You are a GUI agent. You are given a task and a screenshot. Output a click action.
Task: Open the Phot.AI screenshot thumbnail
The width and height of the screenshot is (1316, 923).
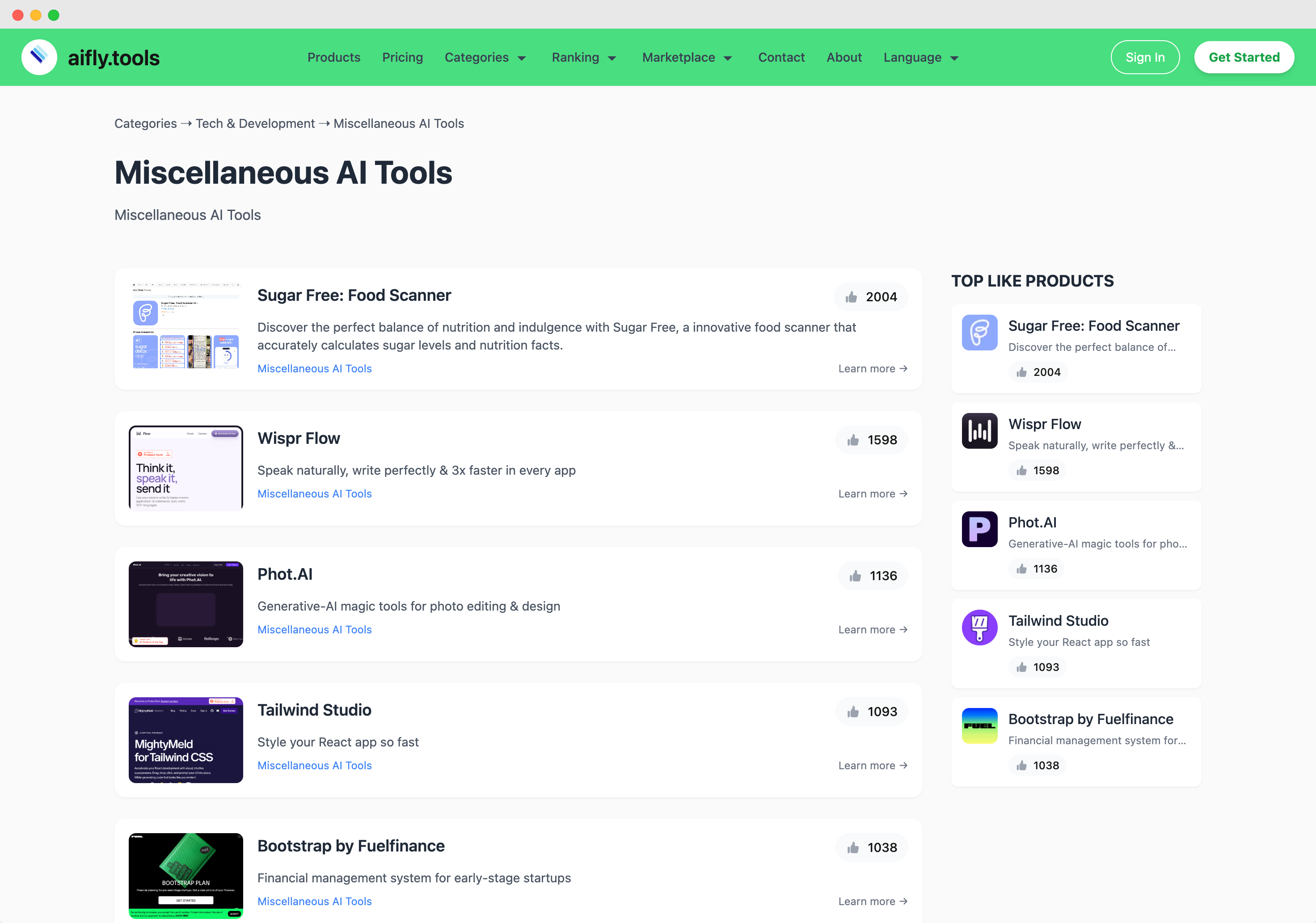click(x=186, y=604)
